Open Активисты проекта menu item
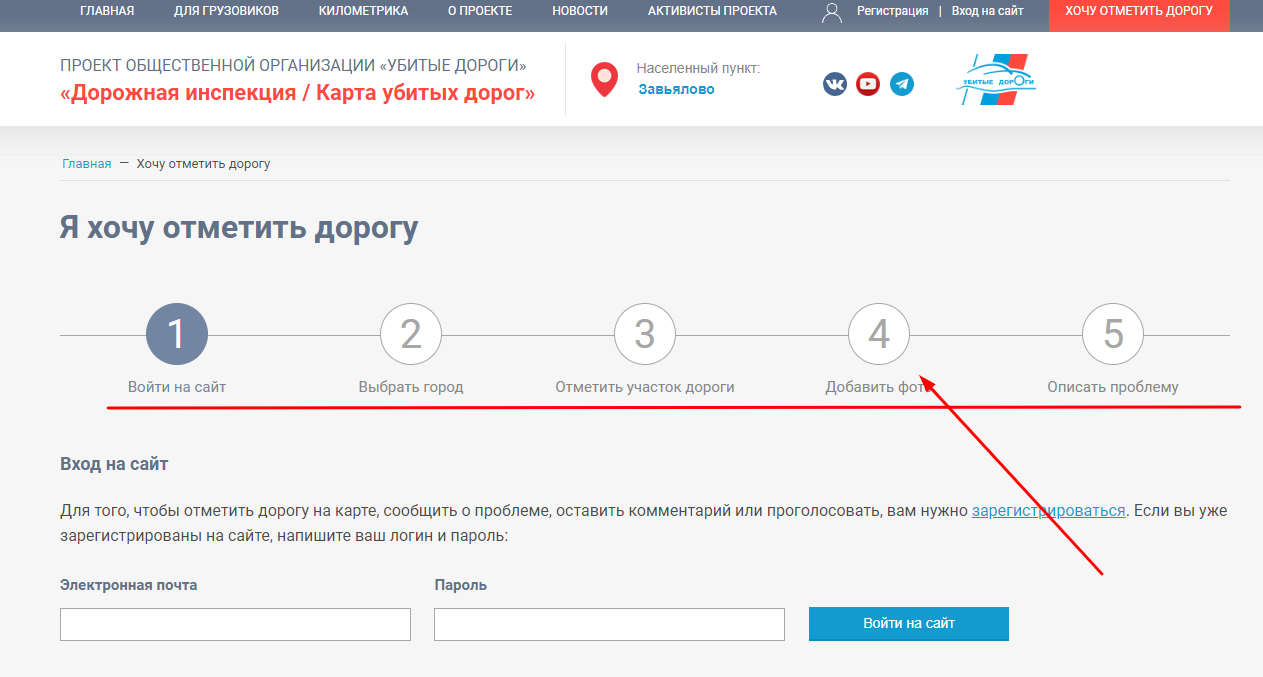Viewport: 1263px width, 677px height. [x=712, y=11]
